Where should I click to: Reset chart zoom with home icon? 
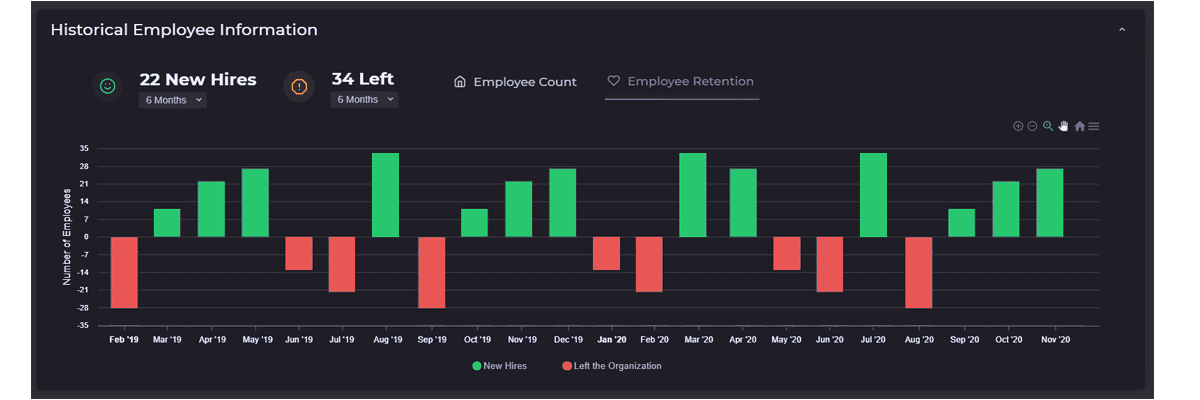click(x=1080, y=126)
